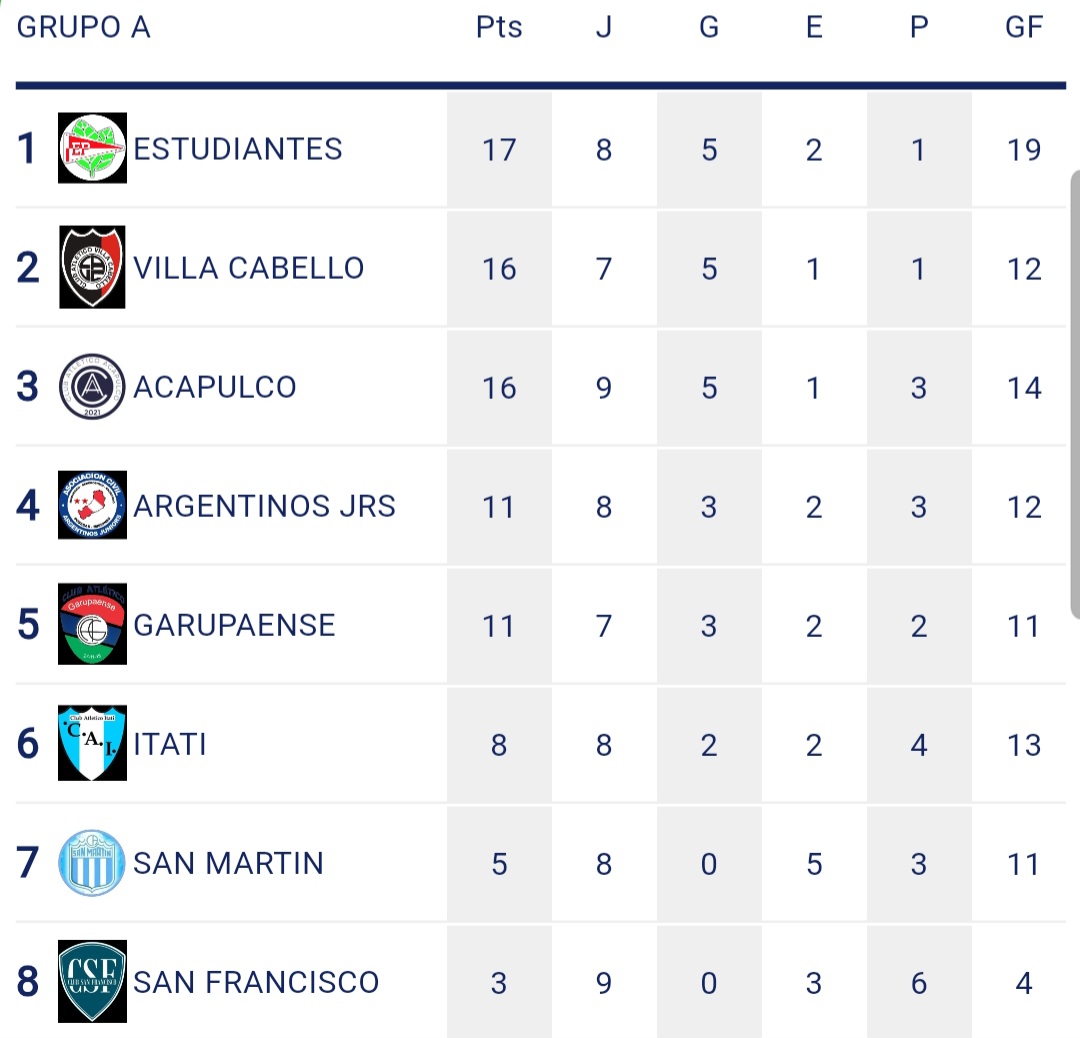
Task: Click the GF column header
Action: 1024,27
